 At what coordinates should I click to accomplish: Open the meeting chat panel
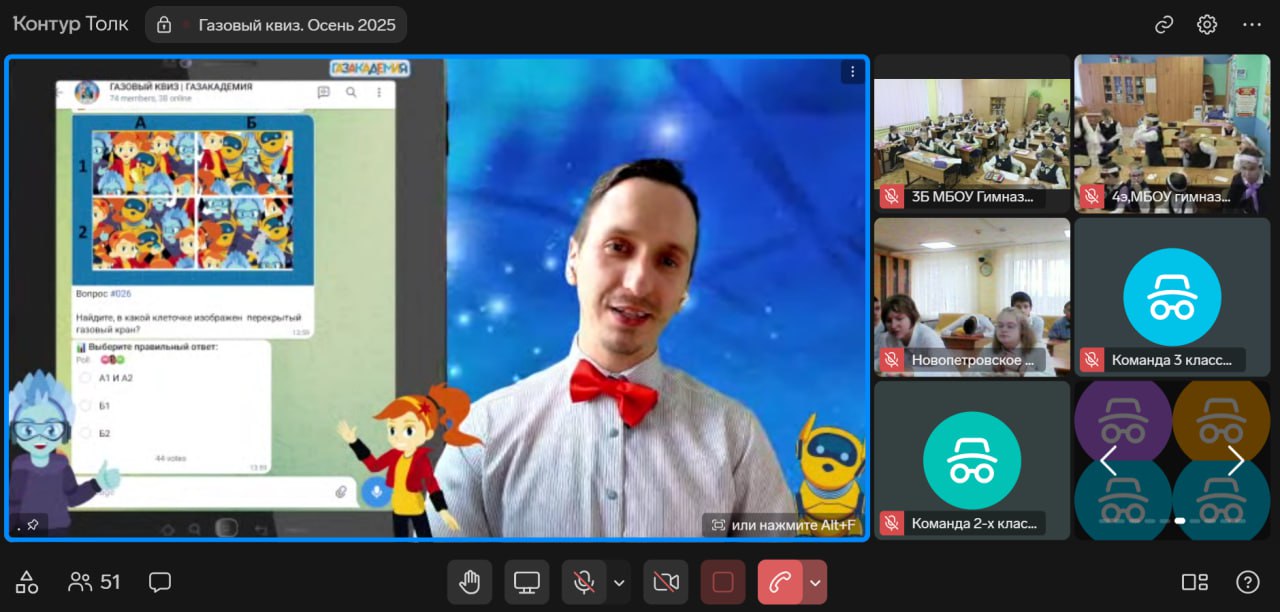[x=160, y=582]
